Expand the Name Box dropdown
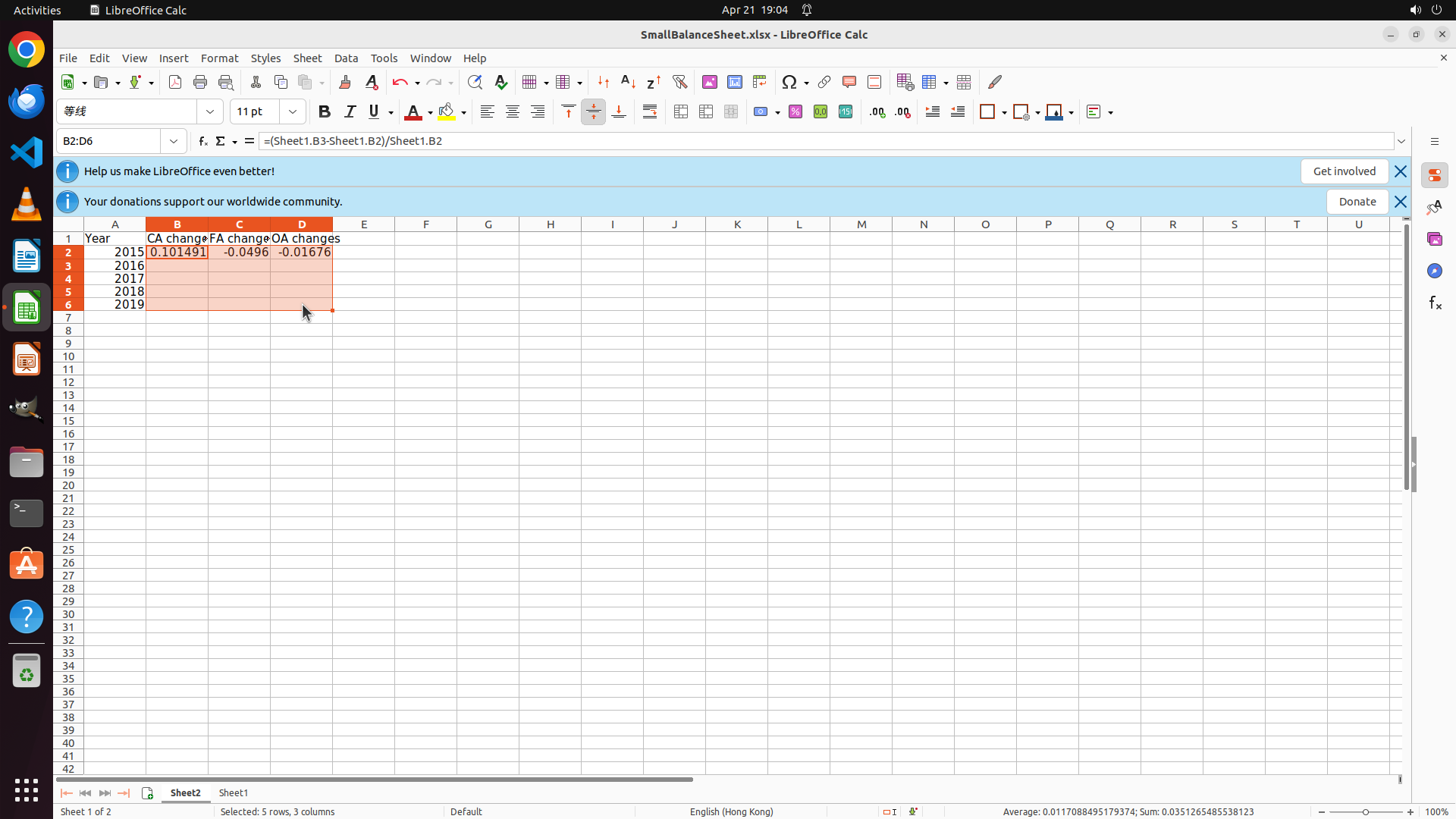The image size is (1456, 819). pyautogui.click(x=174, y=141)
